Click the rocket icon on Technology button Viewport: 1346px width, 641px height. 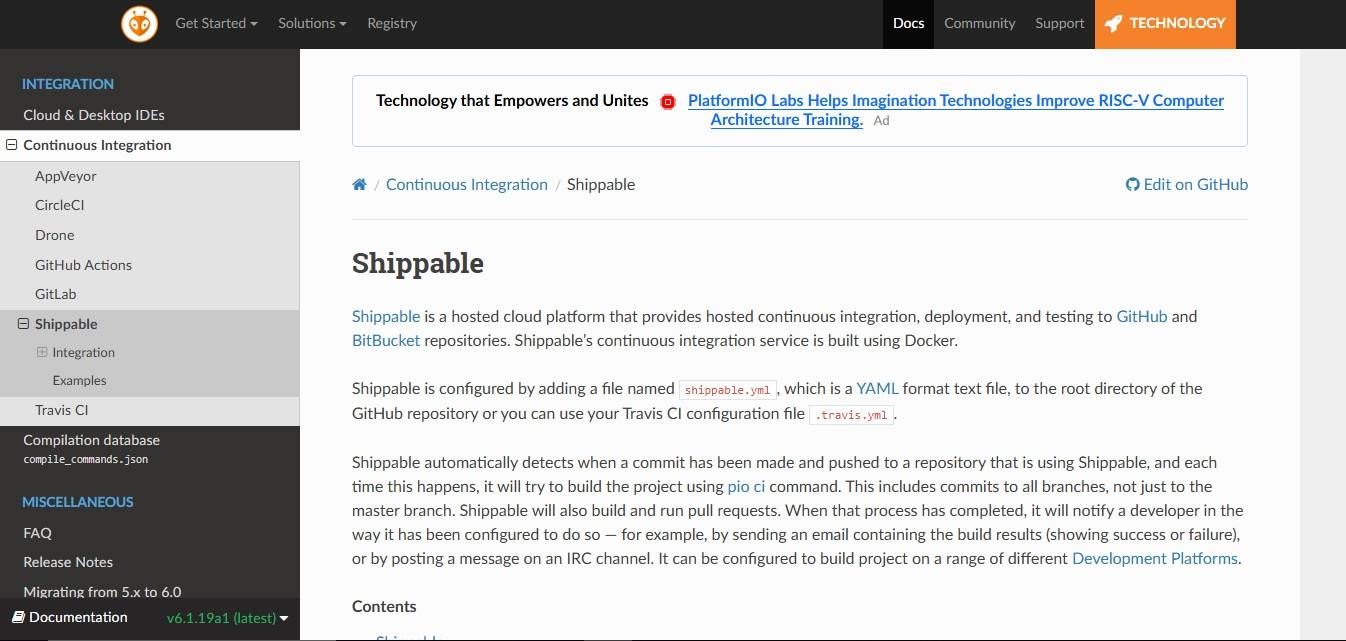[x=1113, y=23]
